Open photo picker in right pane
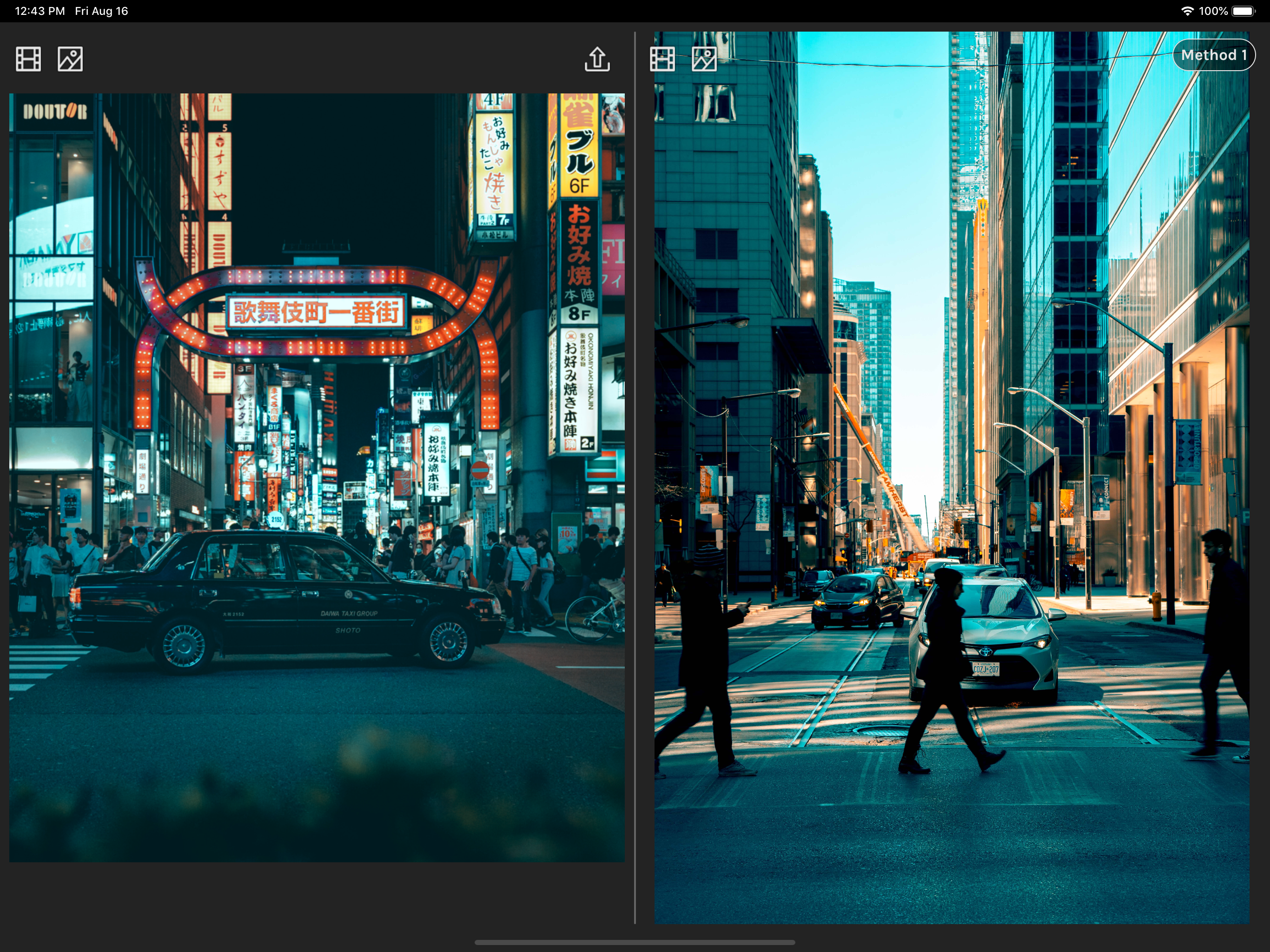This screenshot has width=1270, height=952. click(x=704, y=59)
